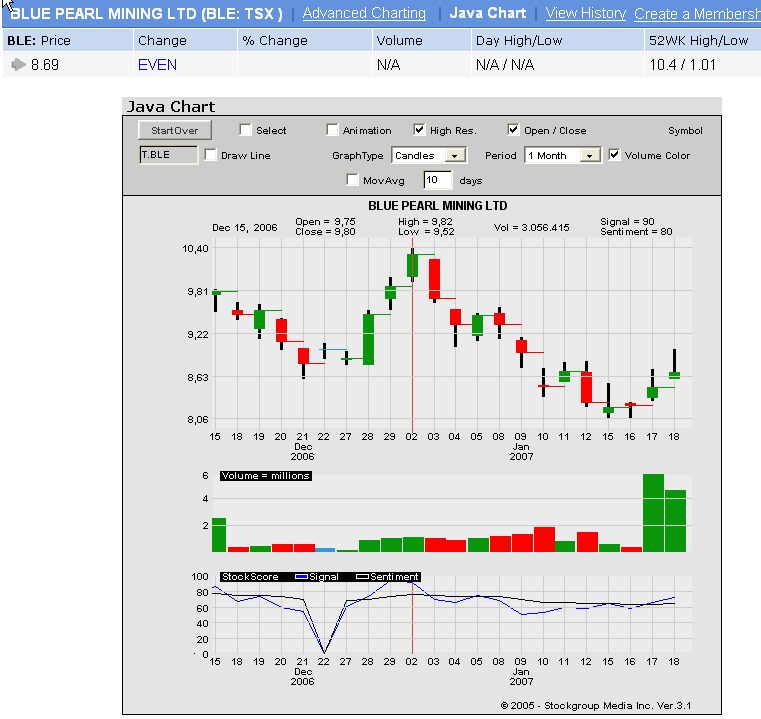761x719 pixels.
Task: Click the GraphType dropdown arrow button
Action: coord(455,156)
